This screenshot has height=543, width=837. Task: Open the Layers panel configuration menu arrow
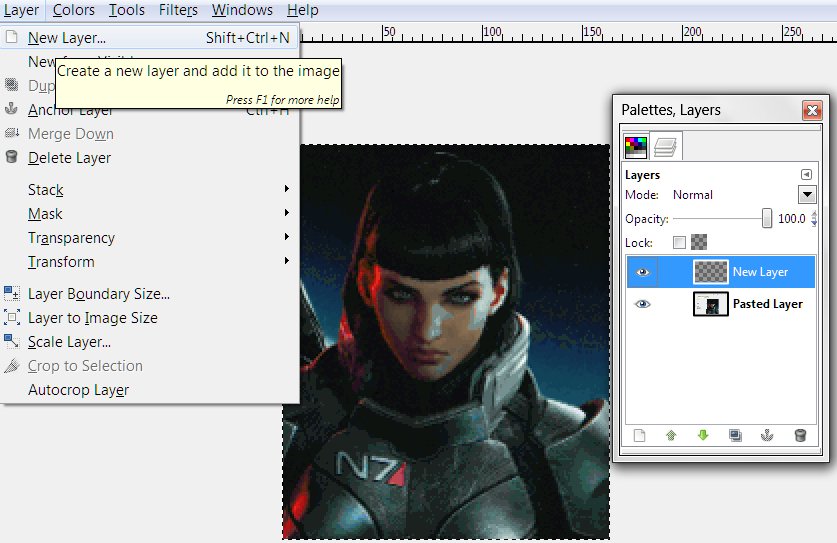tap(806, 174)
